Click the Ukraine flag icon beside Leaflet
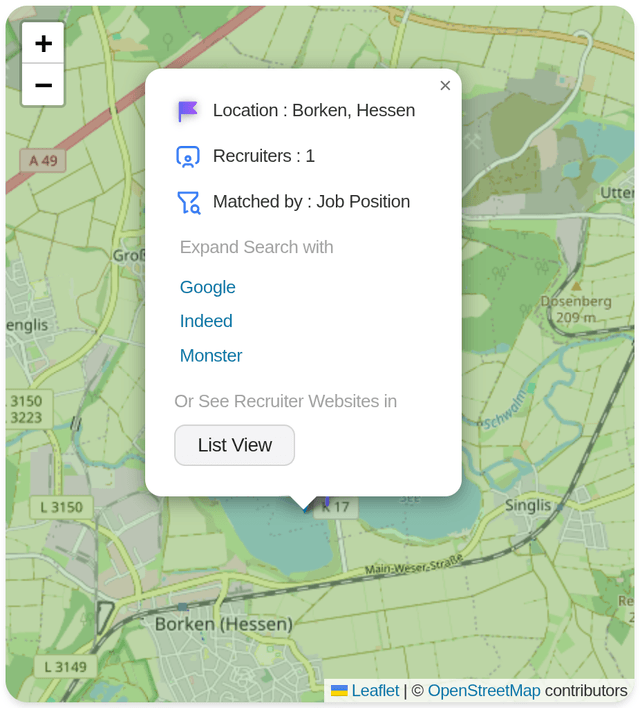The image size is (640, 708). click(x=340, y=691)
